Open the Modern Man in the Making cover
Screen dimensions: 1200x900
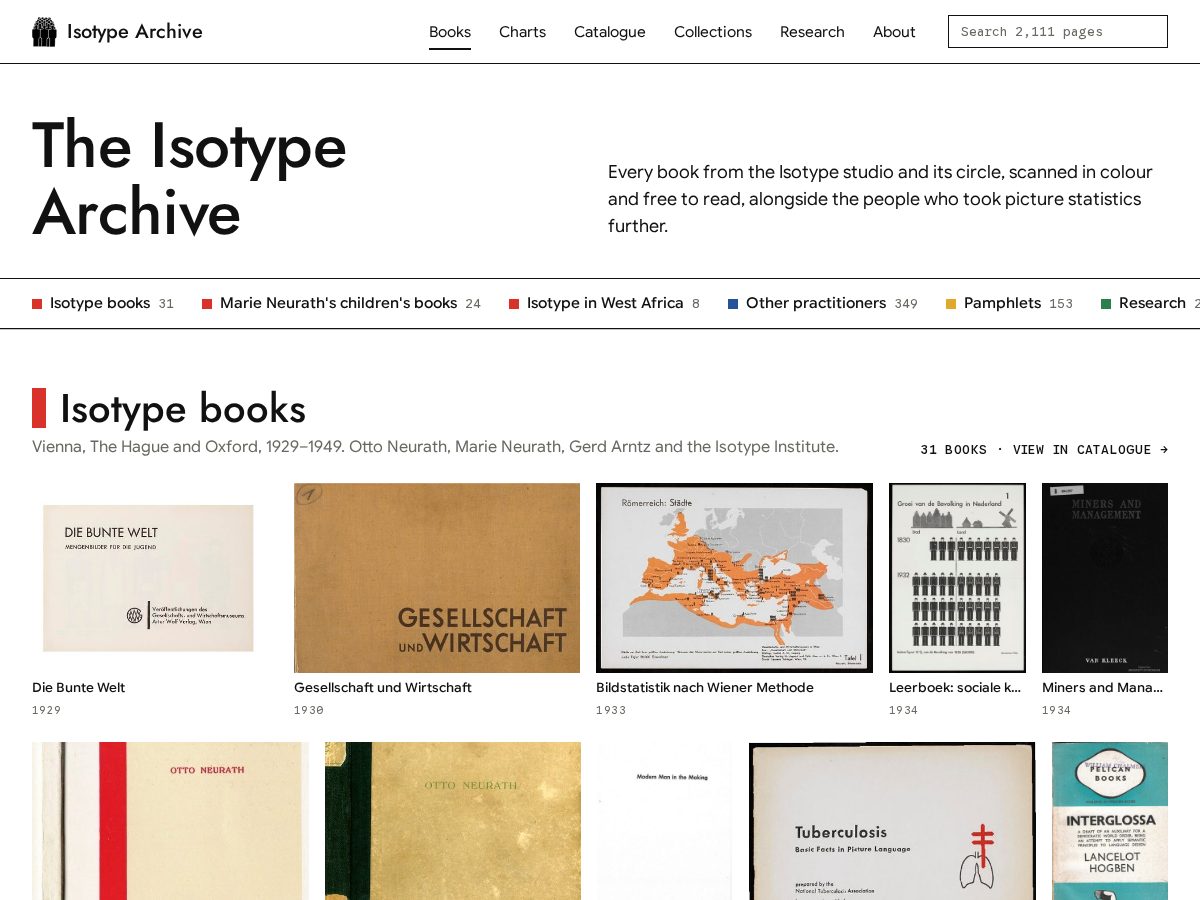[665, 821]
